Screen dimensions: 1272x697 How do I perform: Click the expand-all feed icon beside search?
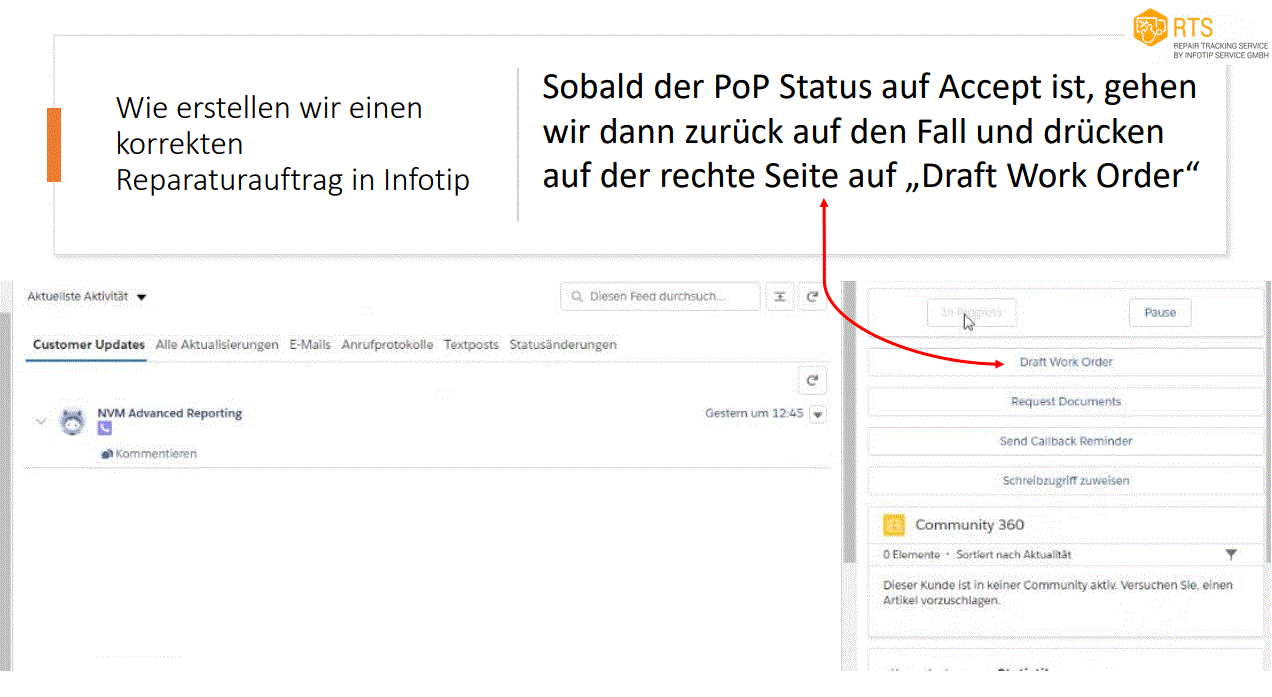pyautogui.click(x=780, y=297)
